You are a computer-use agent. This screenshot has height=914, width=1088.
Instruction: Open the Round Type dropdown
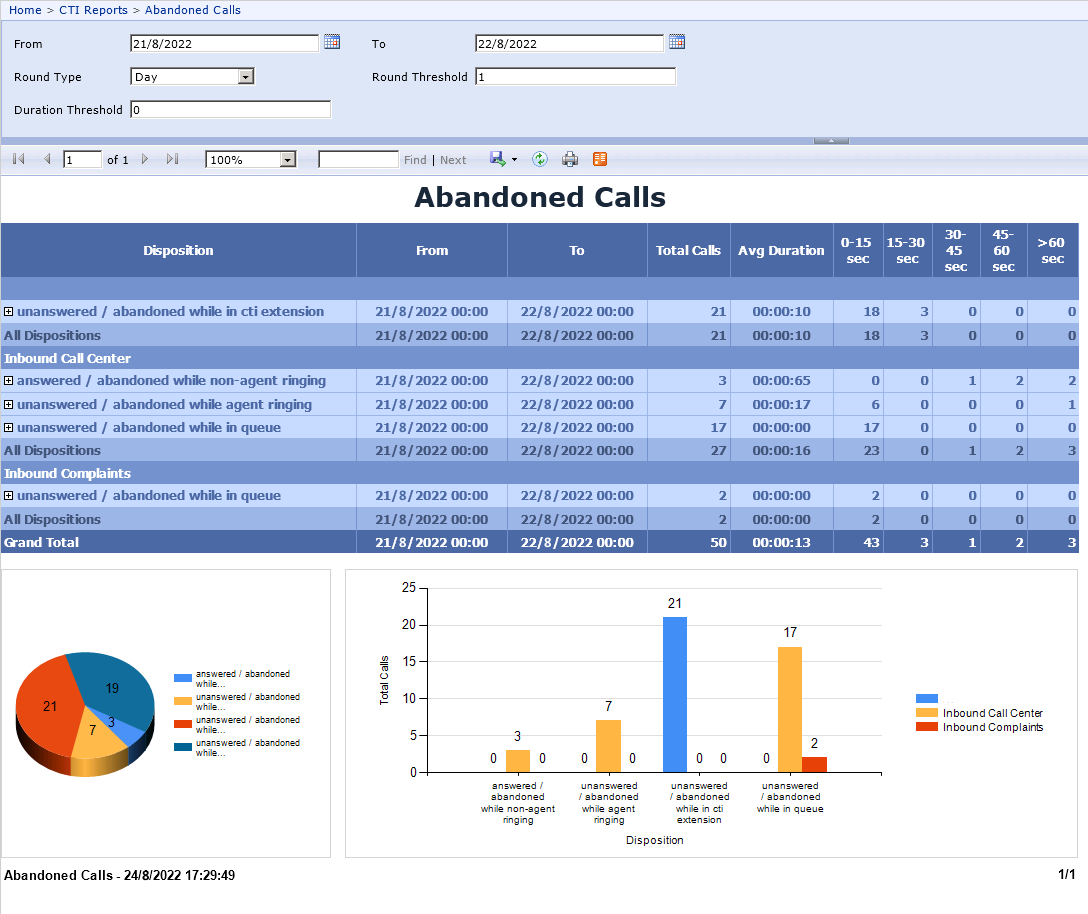pos(243,76)
